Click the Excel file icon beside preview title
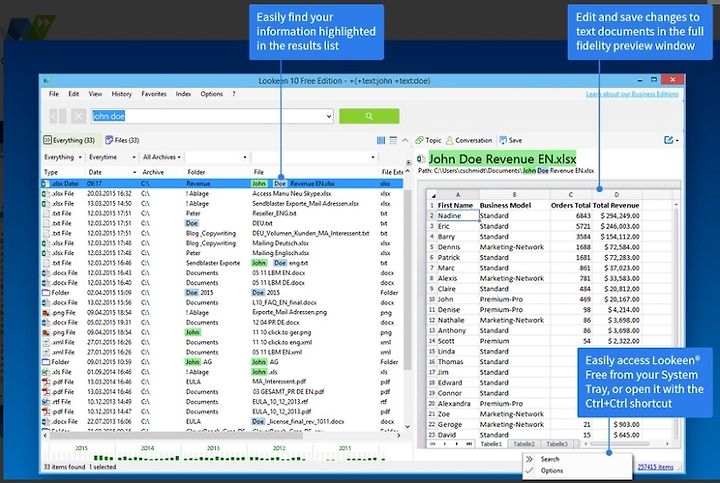The height and width of the screenshot is (483, 720). pos(420,159)
